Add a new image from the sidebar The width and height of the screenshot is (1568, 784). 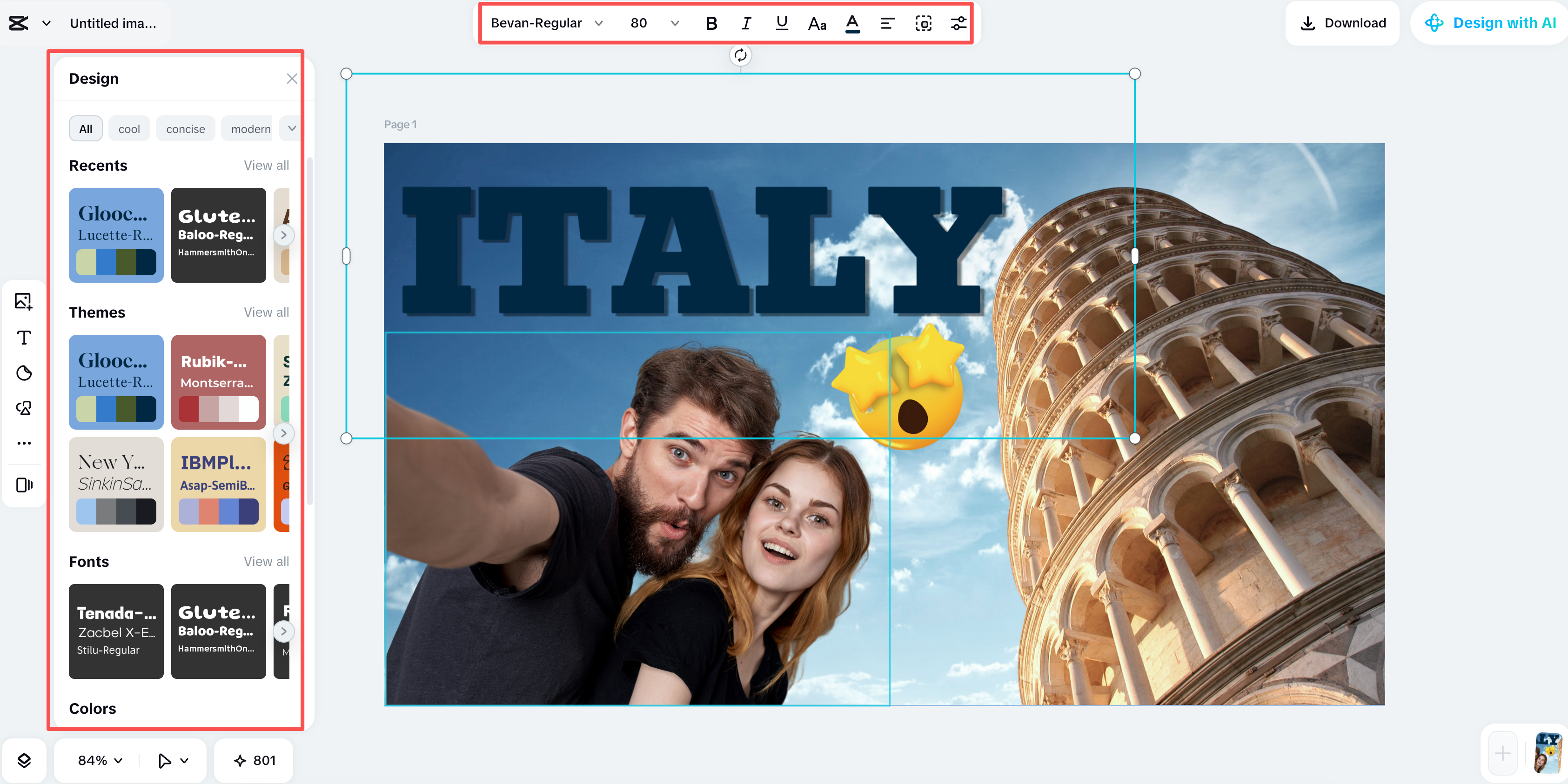coord(24,301)
